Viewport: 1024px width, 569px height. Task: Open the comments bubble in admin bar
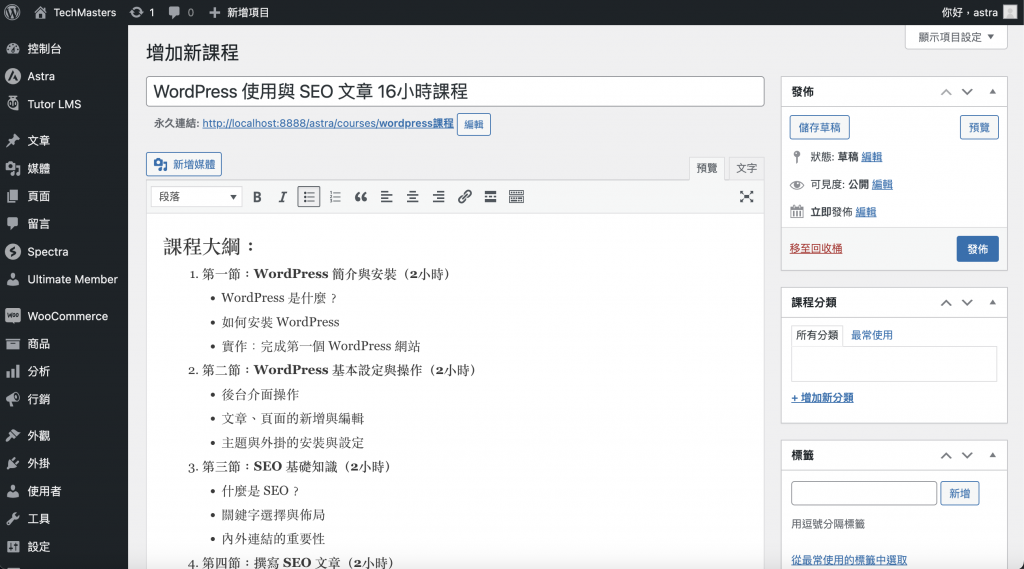tap(181, 12)
